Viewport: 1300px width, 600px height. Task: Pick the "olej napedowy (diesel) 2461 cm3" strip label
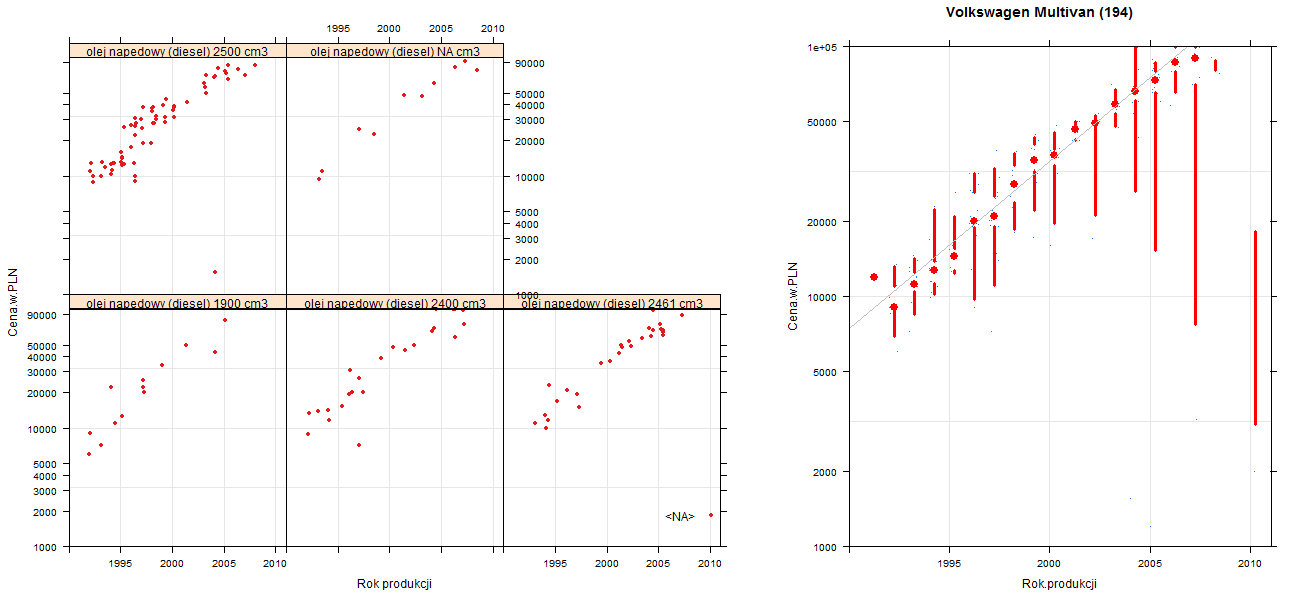point(612,303)
